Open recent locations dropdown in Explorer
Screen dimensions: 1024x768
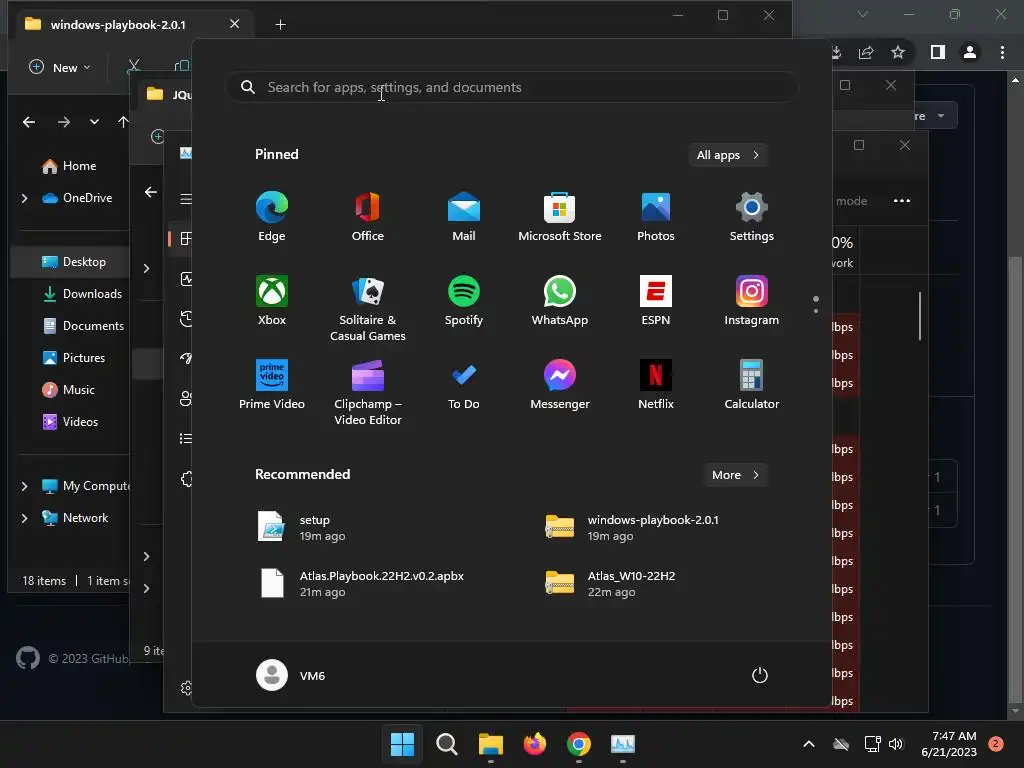click(94, 122)
